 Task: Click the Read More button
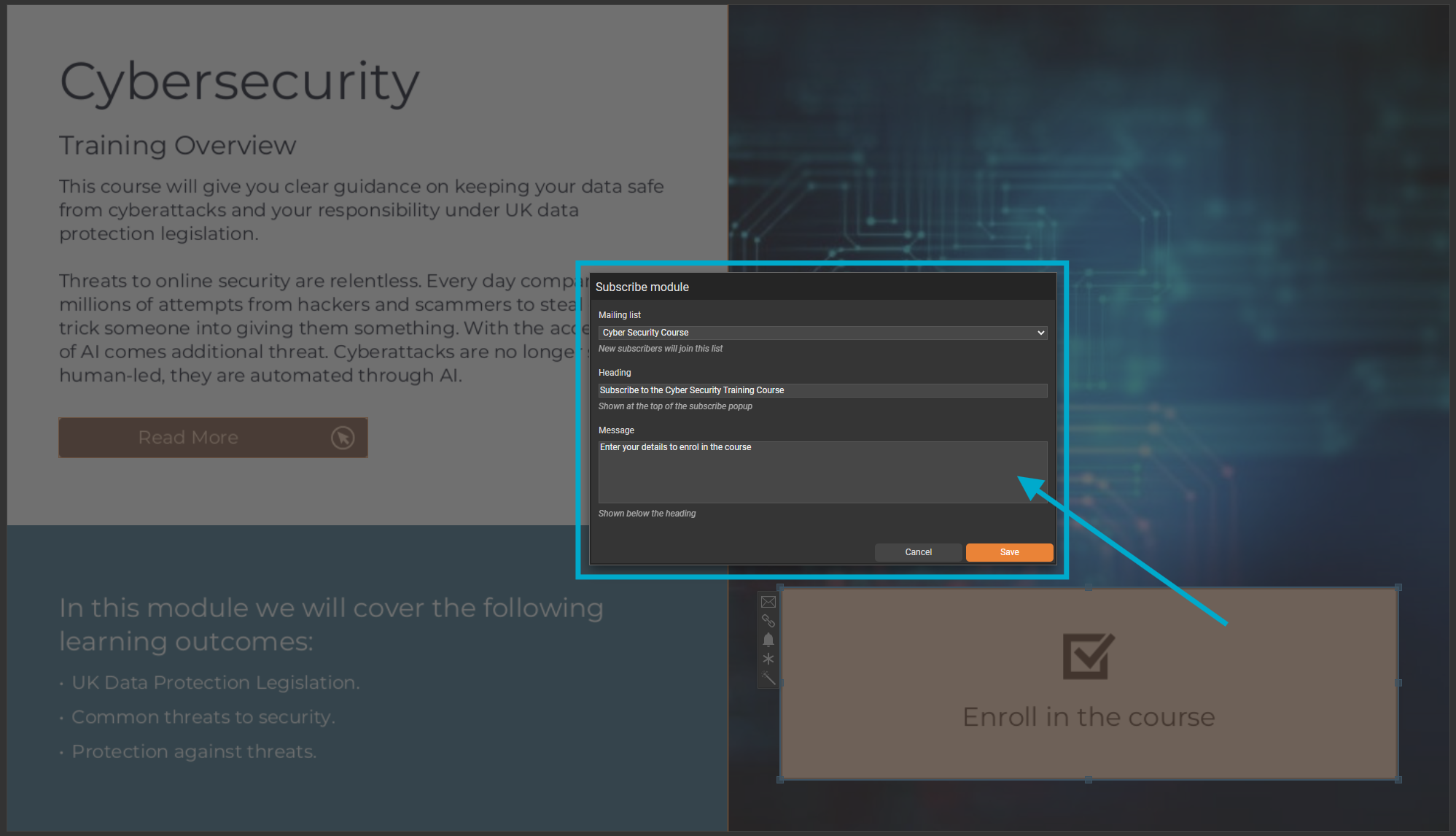click(x=213, y=438)
